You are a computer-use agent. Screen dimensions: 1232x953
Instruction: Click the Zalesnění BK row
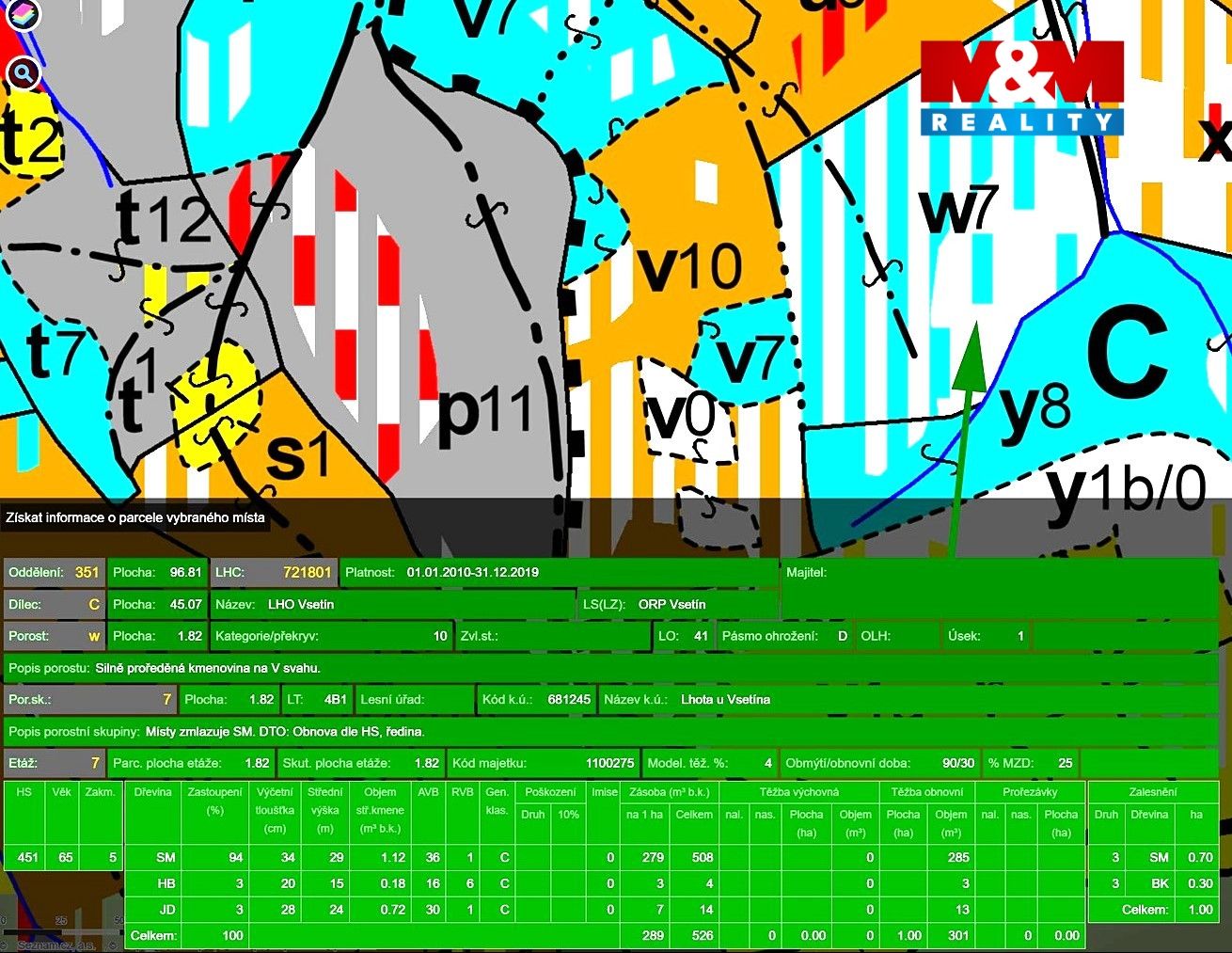point(1154,883)
